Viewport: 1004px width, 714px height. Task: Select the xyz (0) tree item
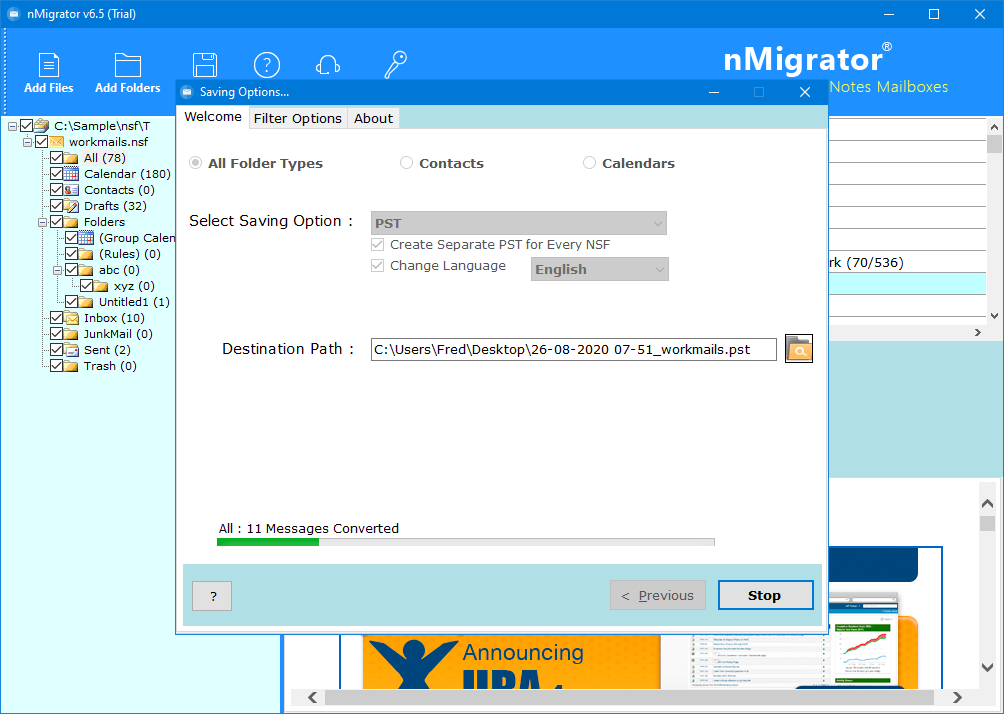(x=134, y=286)
